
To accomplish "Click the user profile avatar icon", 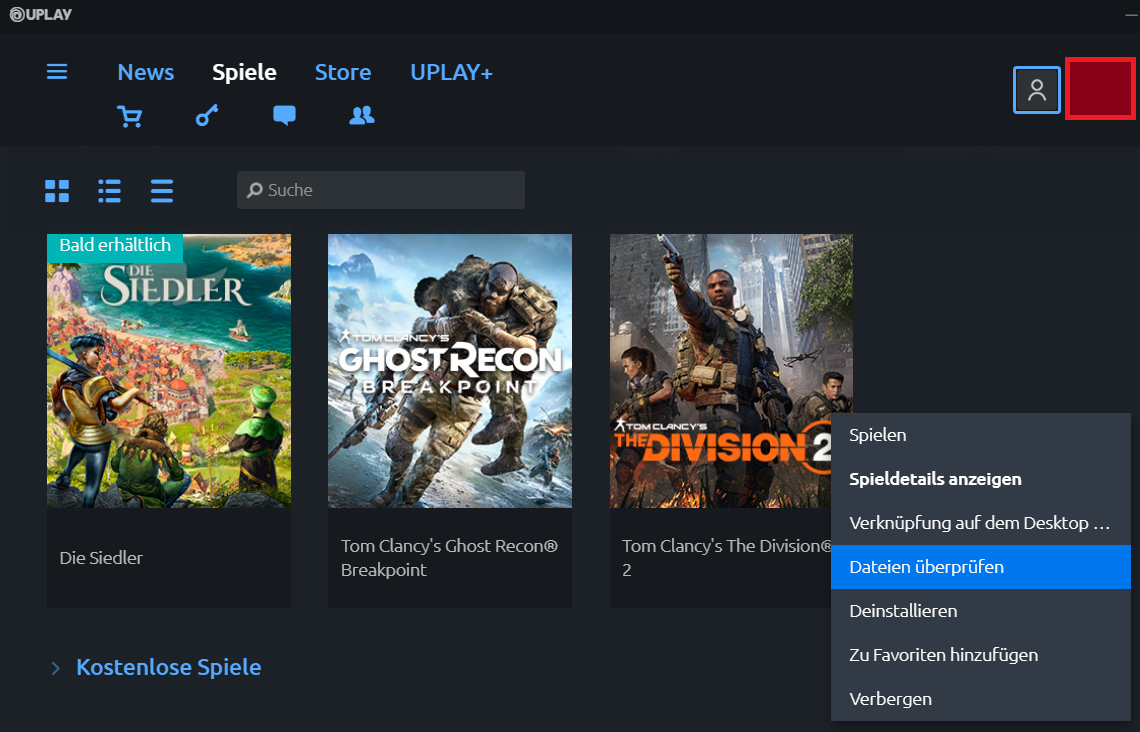I will coord(1037,90).
